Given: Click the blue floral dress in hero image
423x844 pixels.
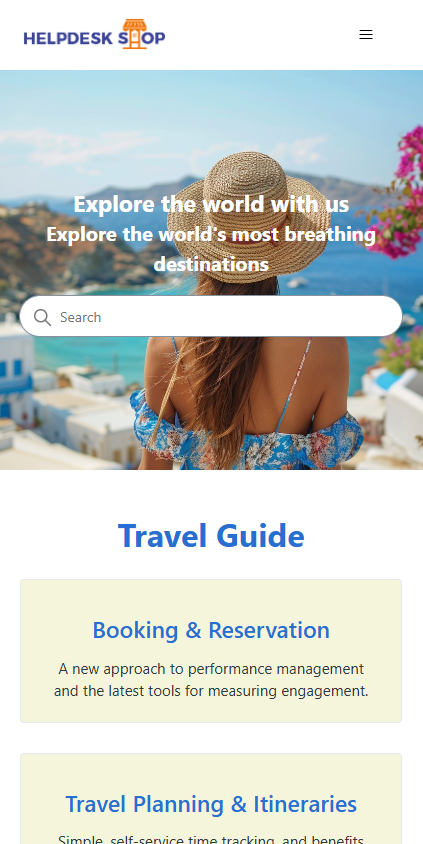Looking at the screenshot, I should (248, 435).
